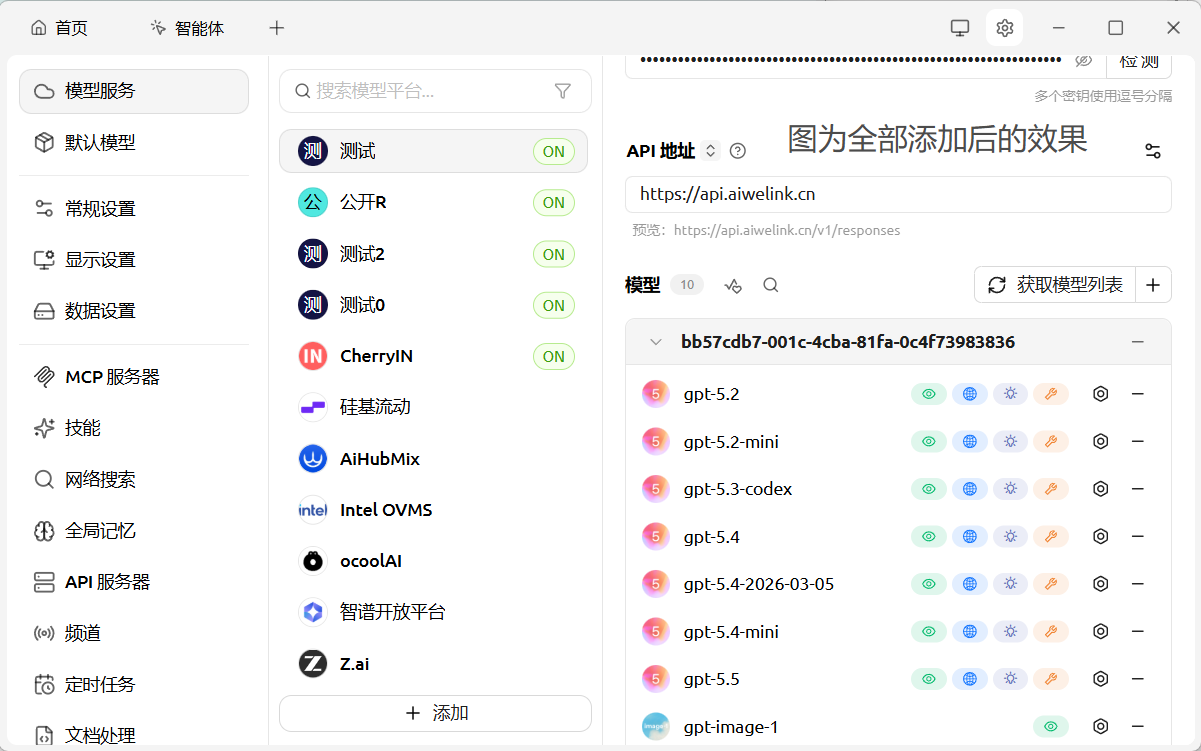Toggle the CherryIN provider ON switch
The width and height of the screenshot is (1201, 751).
point(553,356)
